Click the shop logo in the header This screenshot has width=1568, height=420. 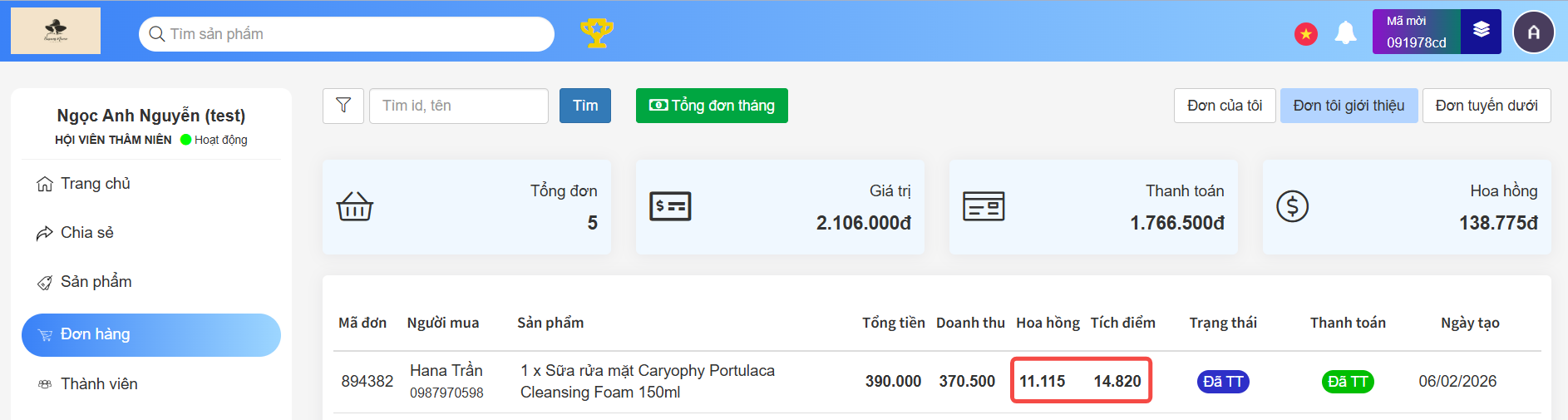(x=56, y=31)
